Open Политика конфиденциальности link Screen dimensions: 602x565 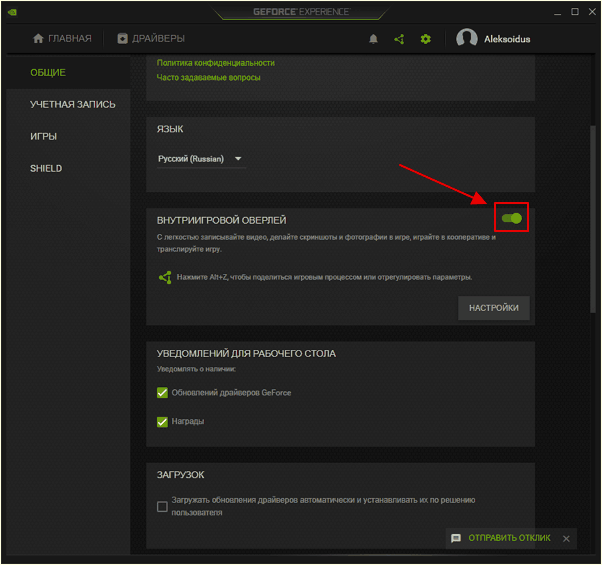215,63
